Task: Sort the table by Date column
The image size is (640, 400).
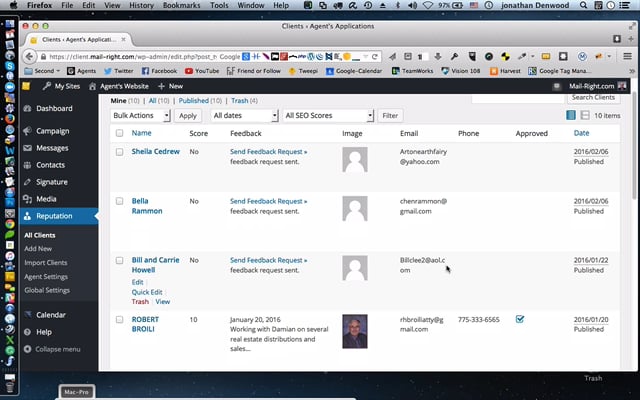Action: pos(581,133)
